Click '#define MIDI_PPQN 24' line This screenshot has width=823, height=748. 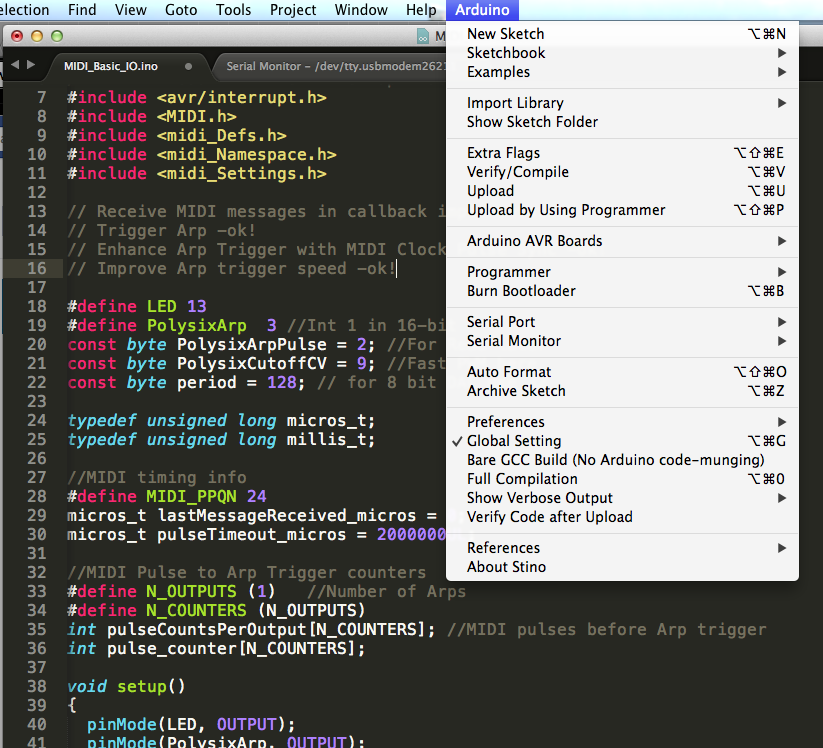(x=167, y=497)
